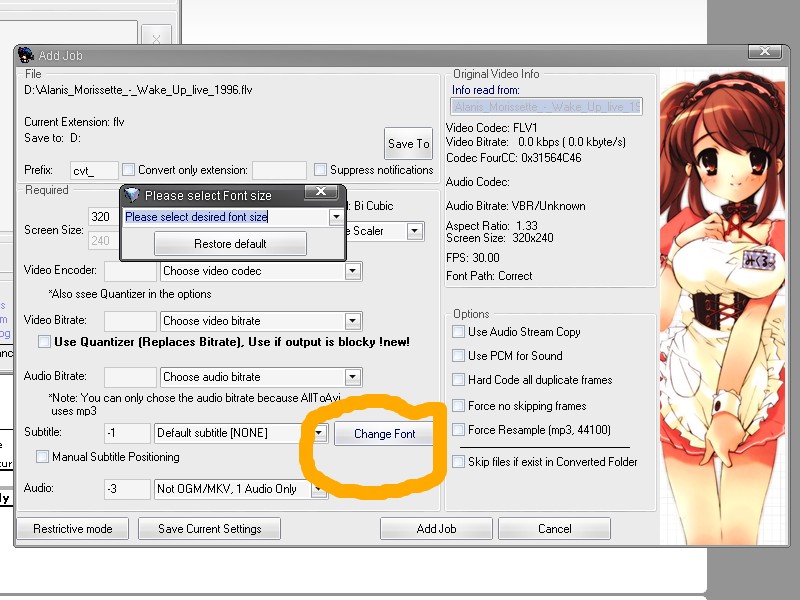The image size is (800, 600).
Task: Click the Video Encoder value field
Action: coord(130,271)
